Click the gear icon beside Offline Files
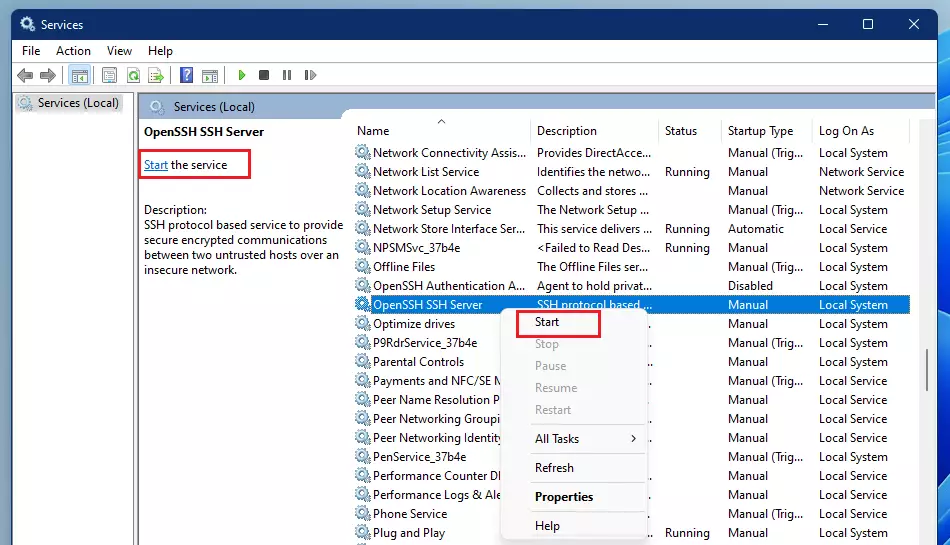This screenshot has width=950, height=545. [362, 266]
